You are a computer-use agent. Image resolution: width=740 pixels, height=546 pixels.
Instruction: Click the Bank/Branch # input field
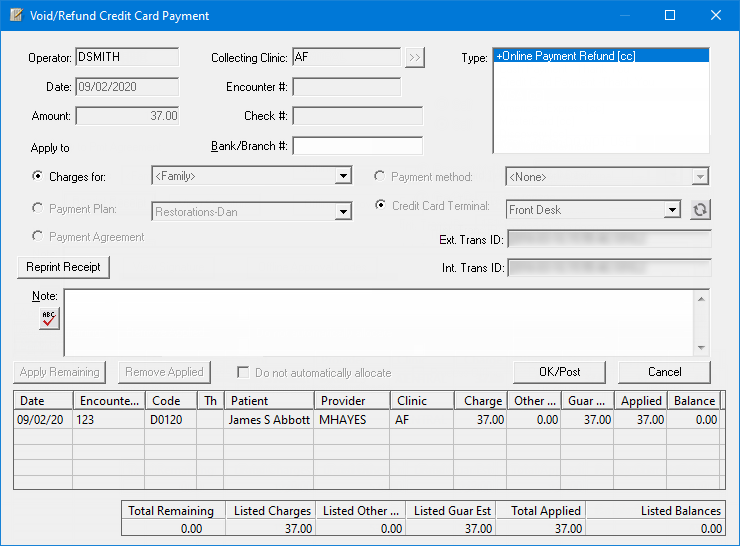(357, 146)
